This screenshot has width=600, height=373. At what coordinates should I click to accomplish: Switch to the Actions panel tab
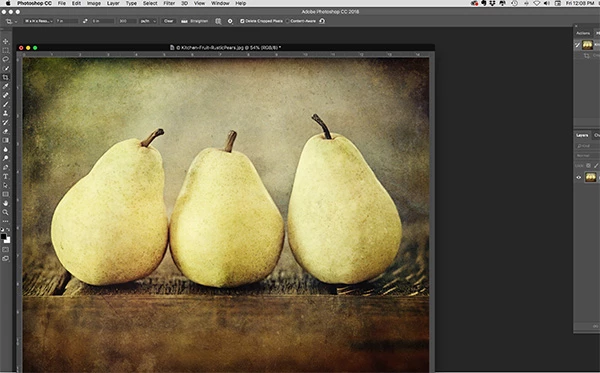583,33
